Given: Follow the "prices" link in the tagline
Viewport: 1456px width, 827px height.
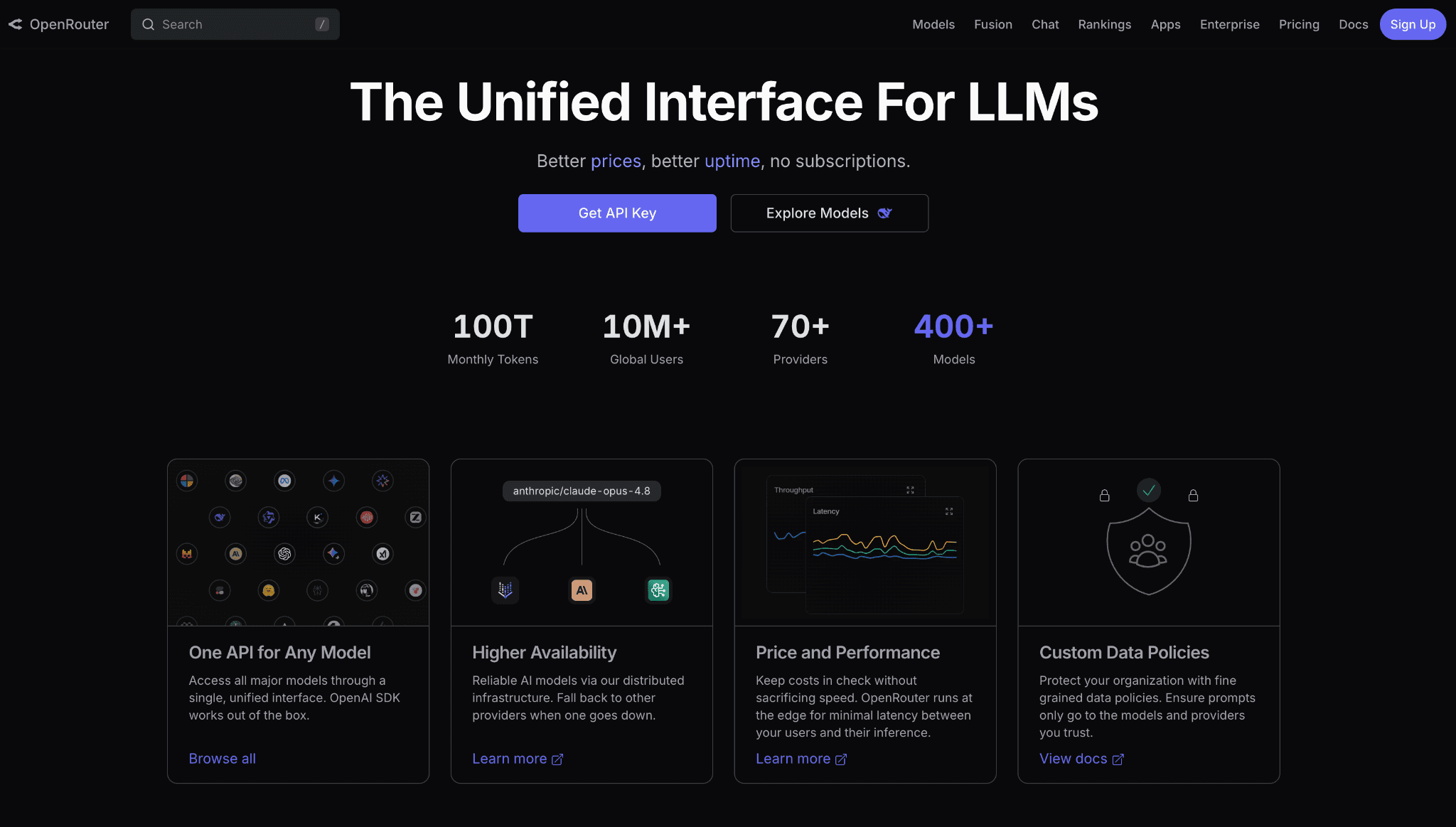Looking at the screenshot, I should coord(616,161).
